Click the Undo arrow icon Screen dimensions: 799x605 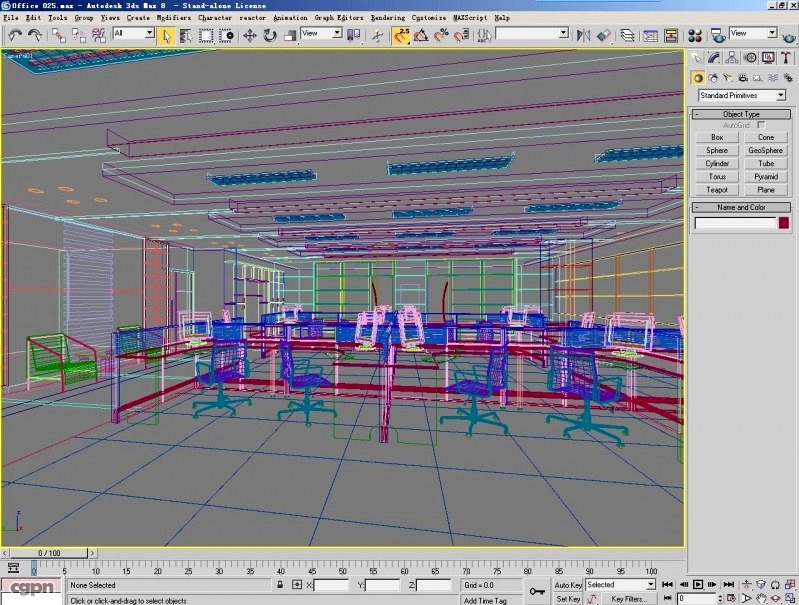click(x=15, y=35)
